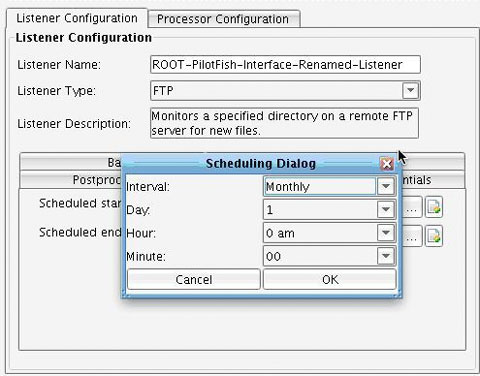480x376 pixels.
Task: Click the Interval field showing Monthly
Action: coord(320,186)
